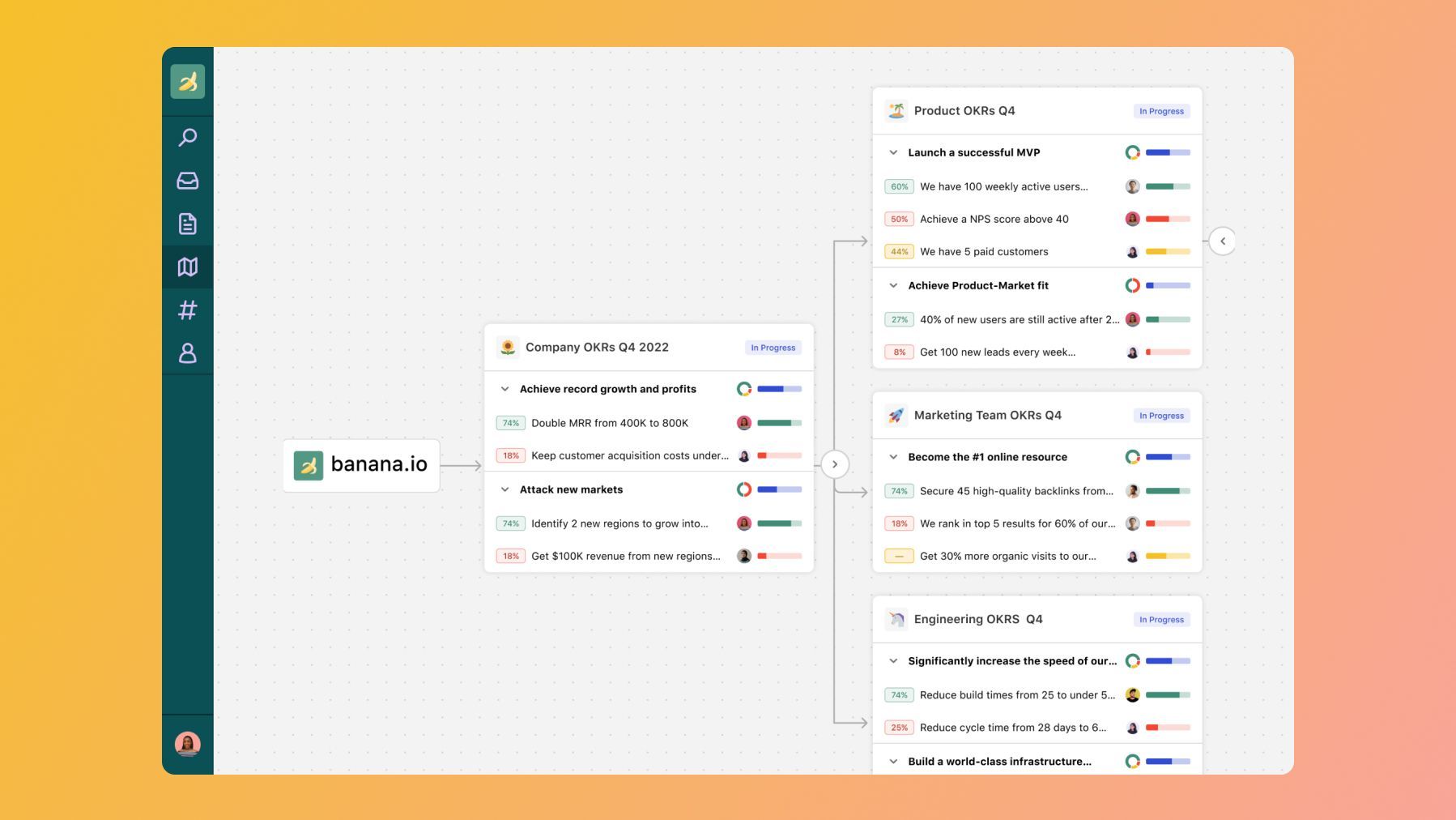The width and height of the screenshot is (1456, 820).
Task: Open the hashtag channels icon in sidebar
Action: pyautogui.click(x=187, y=310)
